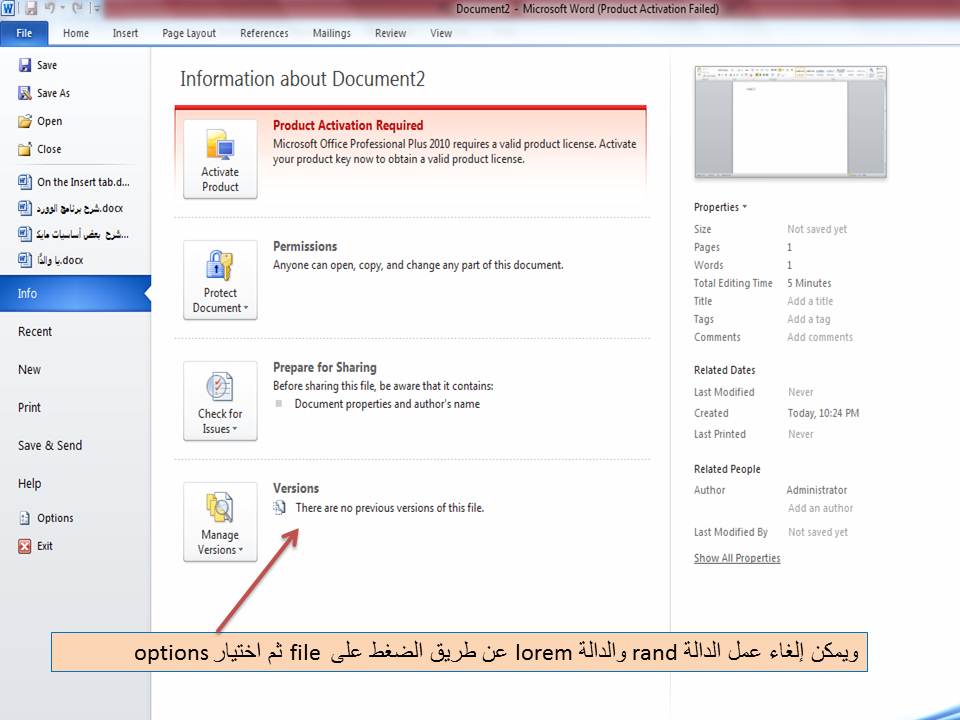Switch to the File tab
Viewport: 960px width, 720px height.
click(24, 33)
